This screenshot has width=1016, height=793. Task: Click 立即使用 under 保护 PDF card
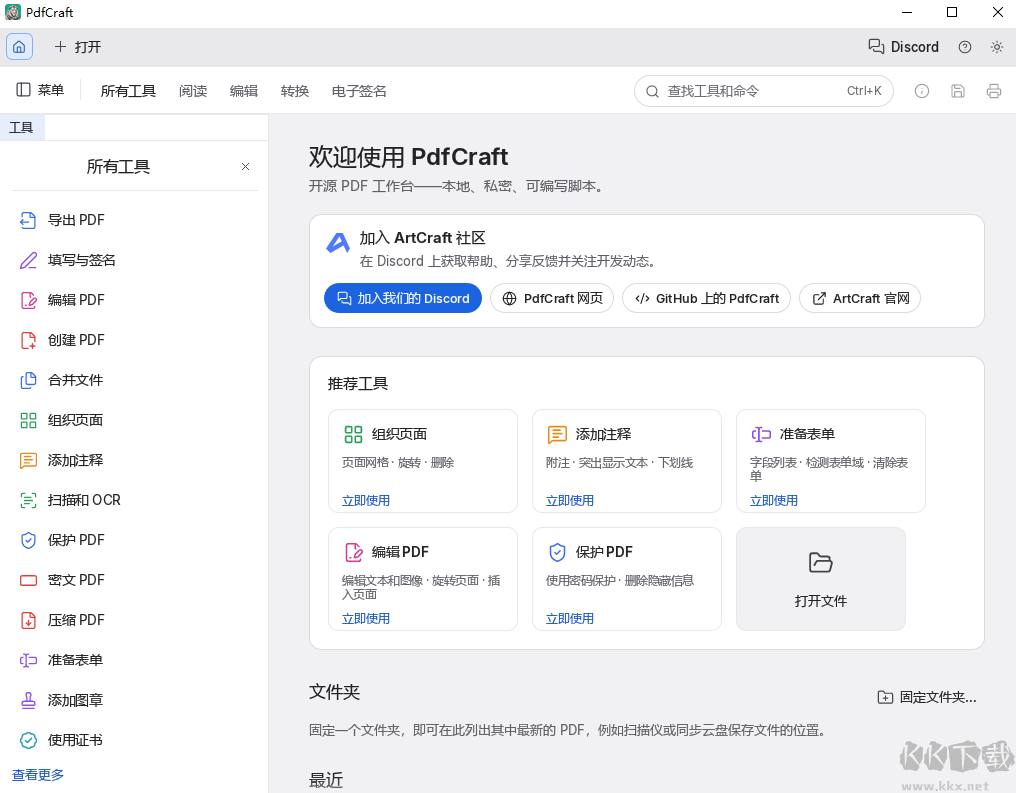click(x=570, y=618)
